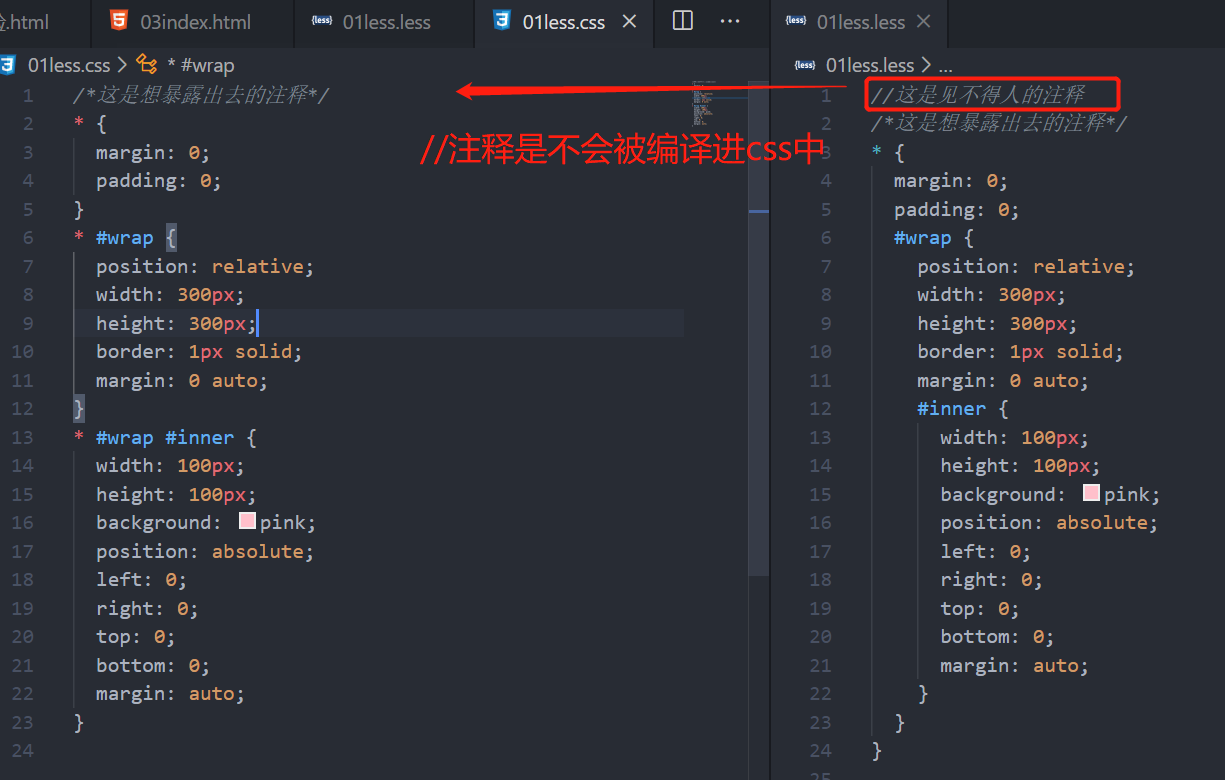Click line number 13 in 01less.css gutter
The image size is (1225, 780).
[x=22, y=437]
